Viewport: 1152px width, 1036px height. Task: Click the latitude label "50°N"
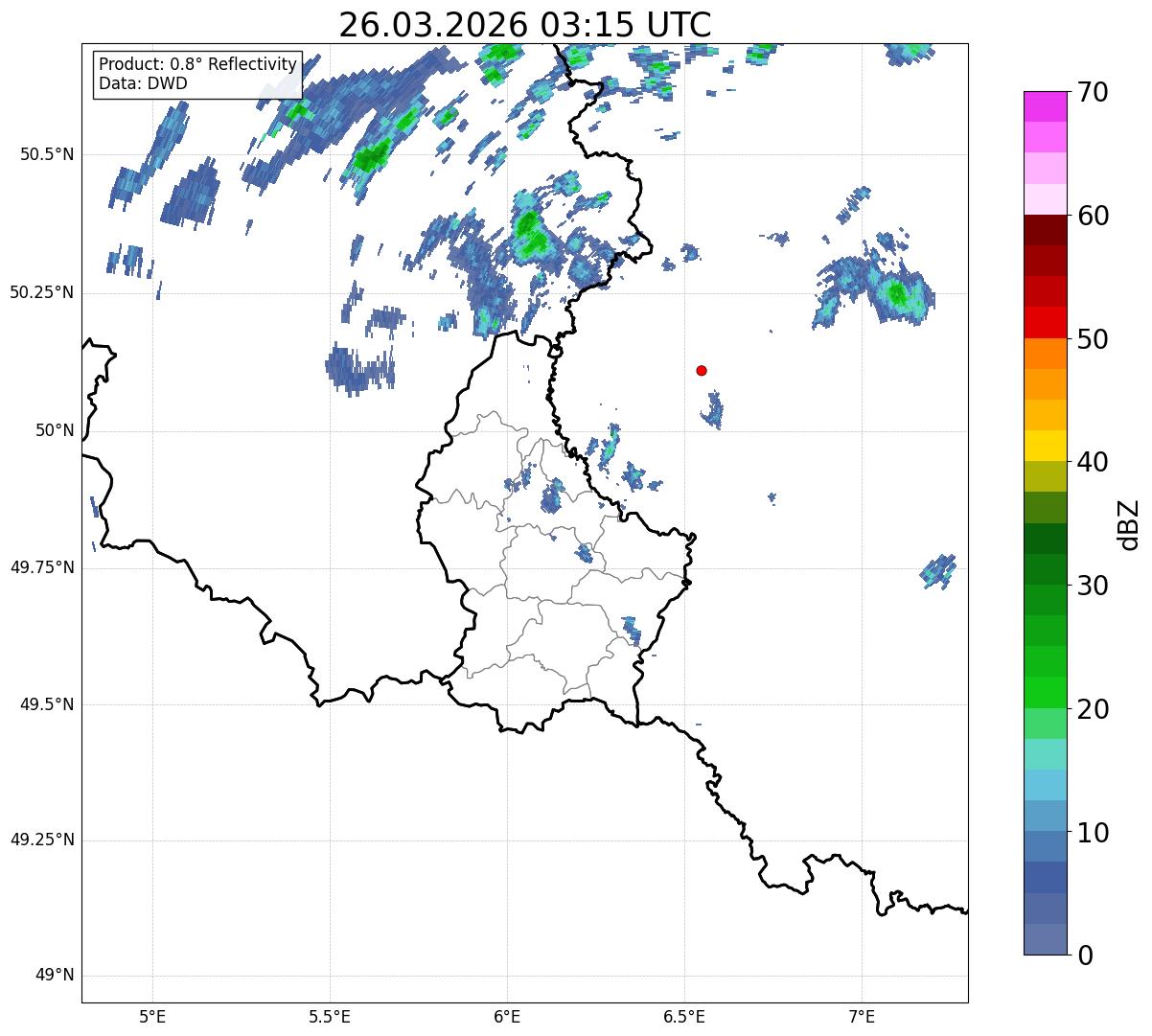[x=56, y=430]
